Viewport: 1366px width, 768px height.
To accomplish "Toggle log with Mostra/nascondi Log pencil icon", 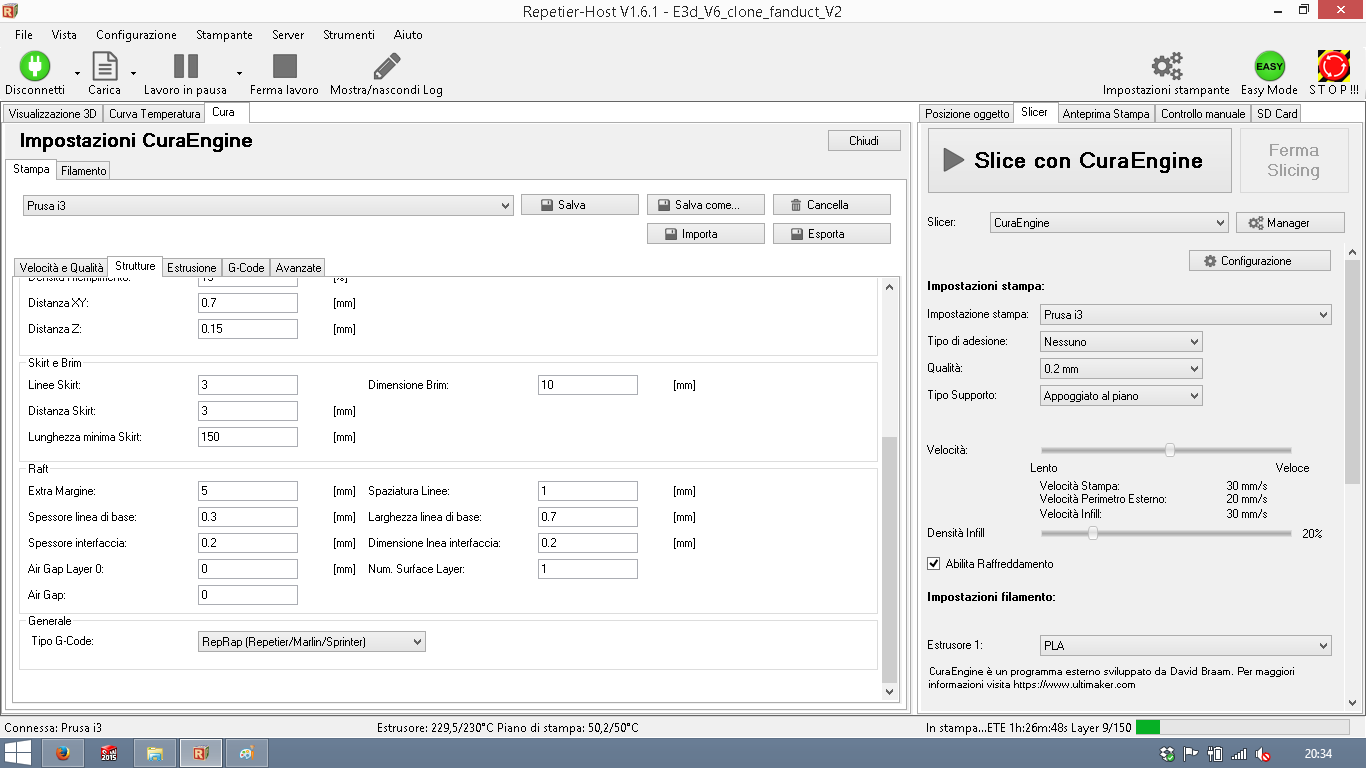I will (386, 66).
